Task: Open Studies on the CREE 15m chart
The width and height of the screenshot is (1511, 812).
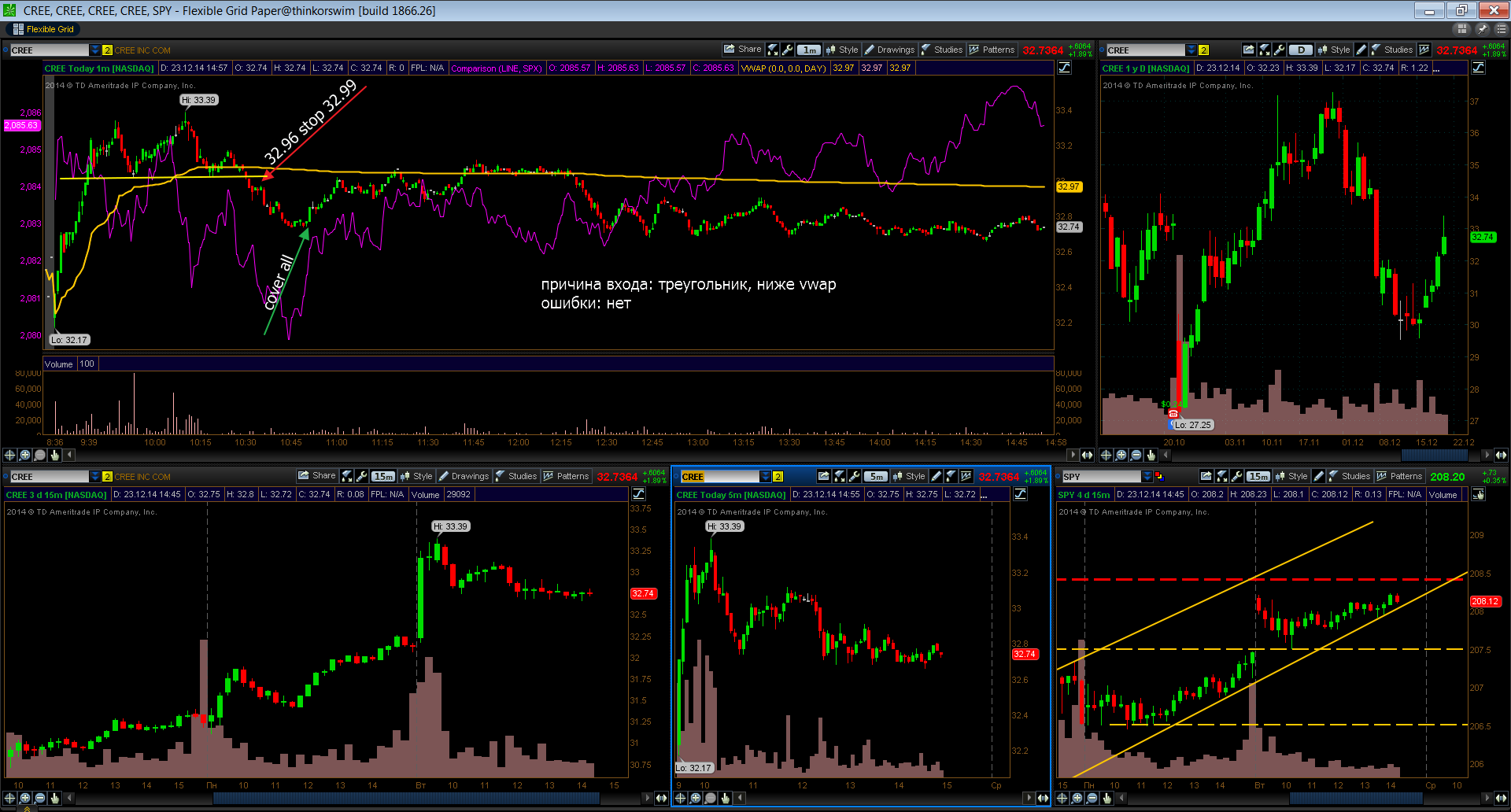Action: click(x=515, y=476)
